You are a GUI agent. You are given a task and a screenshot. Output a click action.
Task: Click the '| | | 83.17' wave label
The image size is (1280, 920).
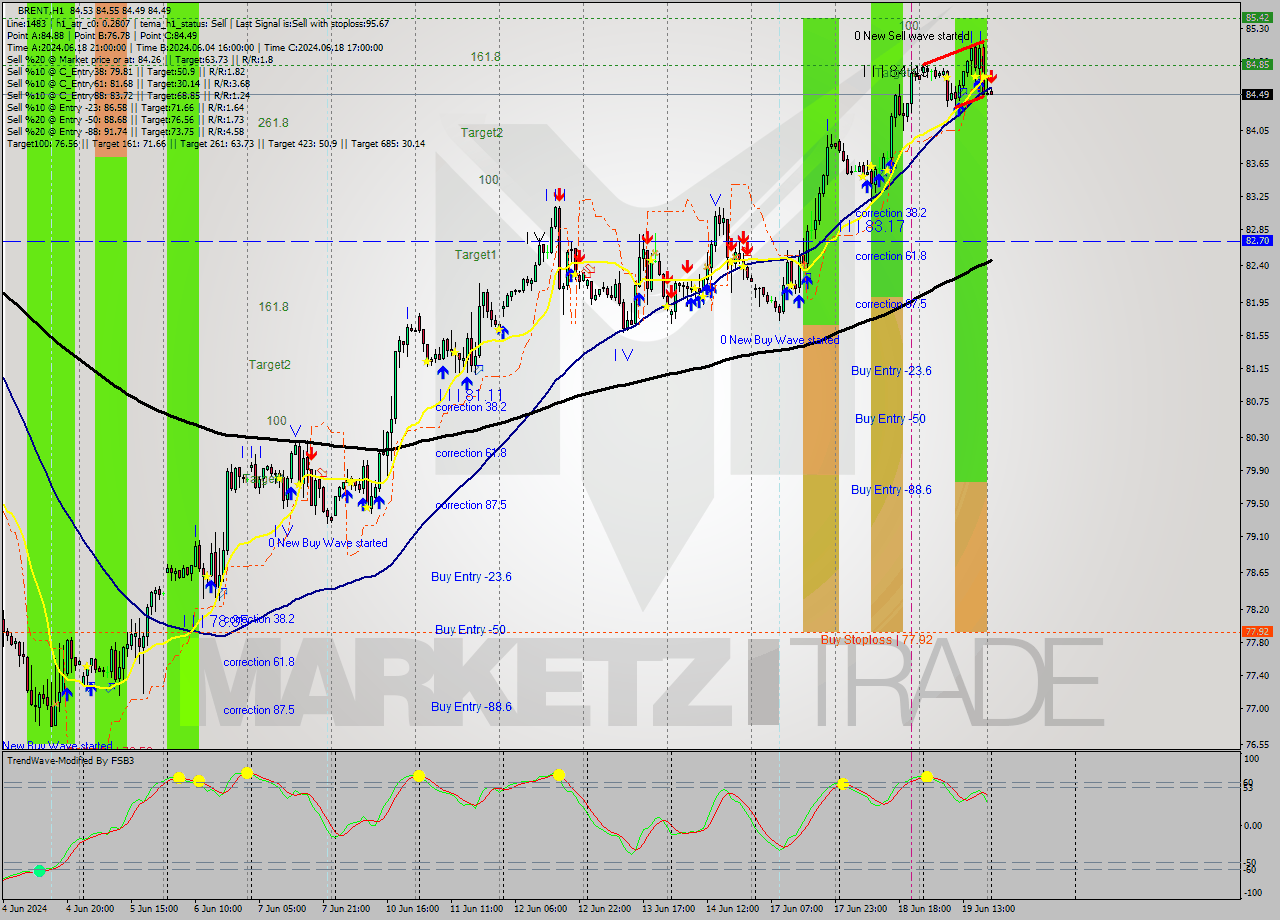pyautogui.click(x=872, y=227)
